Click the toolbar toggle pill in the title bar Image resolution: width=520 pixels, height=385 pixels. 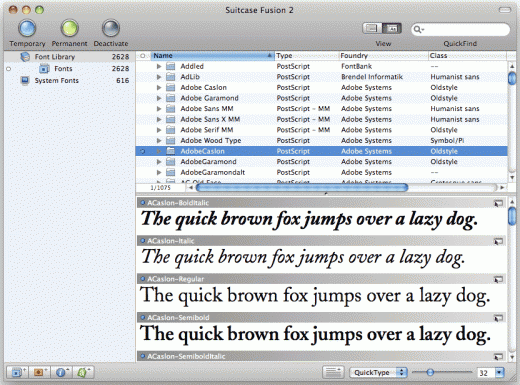pyautogui.click(x=505, y=10)
